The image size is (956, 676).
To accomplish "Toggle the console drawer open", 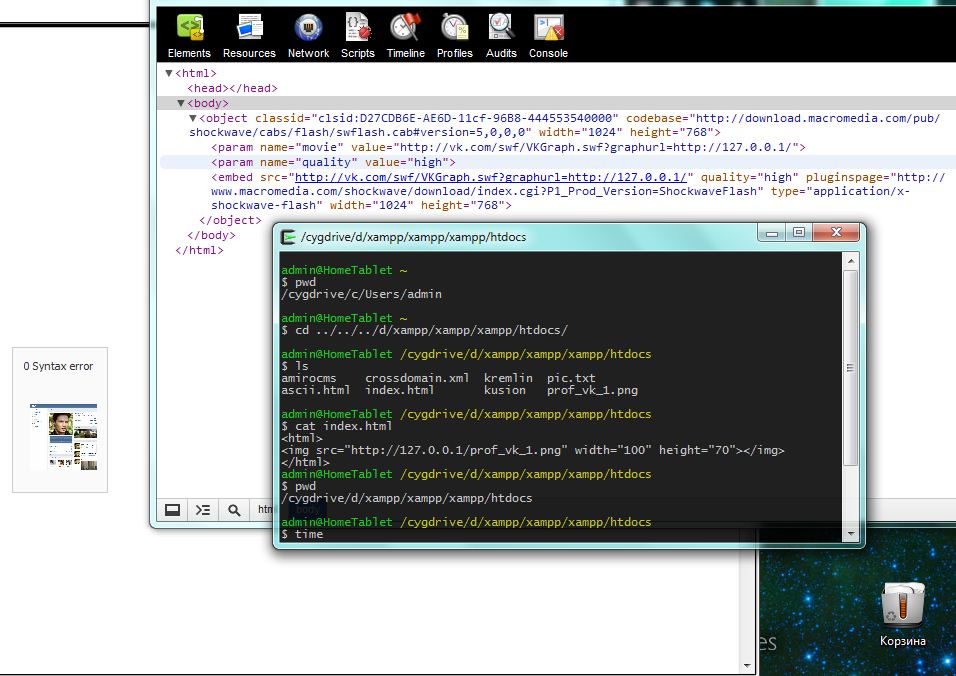I will pyautogui.click(x=202, y=509).
